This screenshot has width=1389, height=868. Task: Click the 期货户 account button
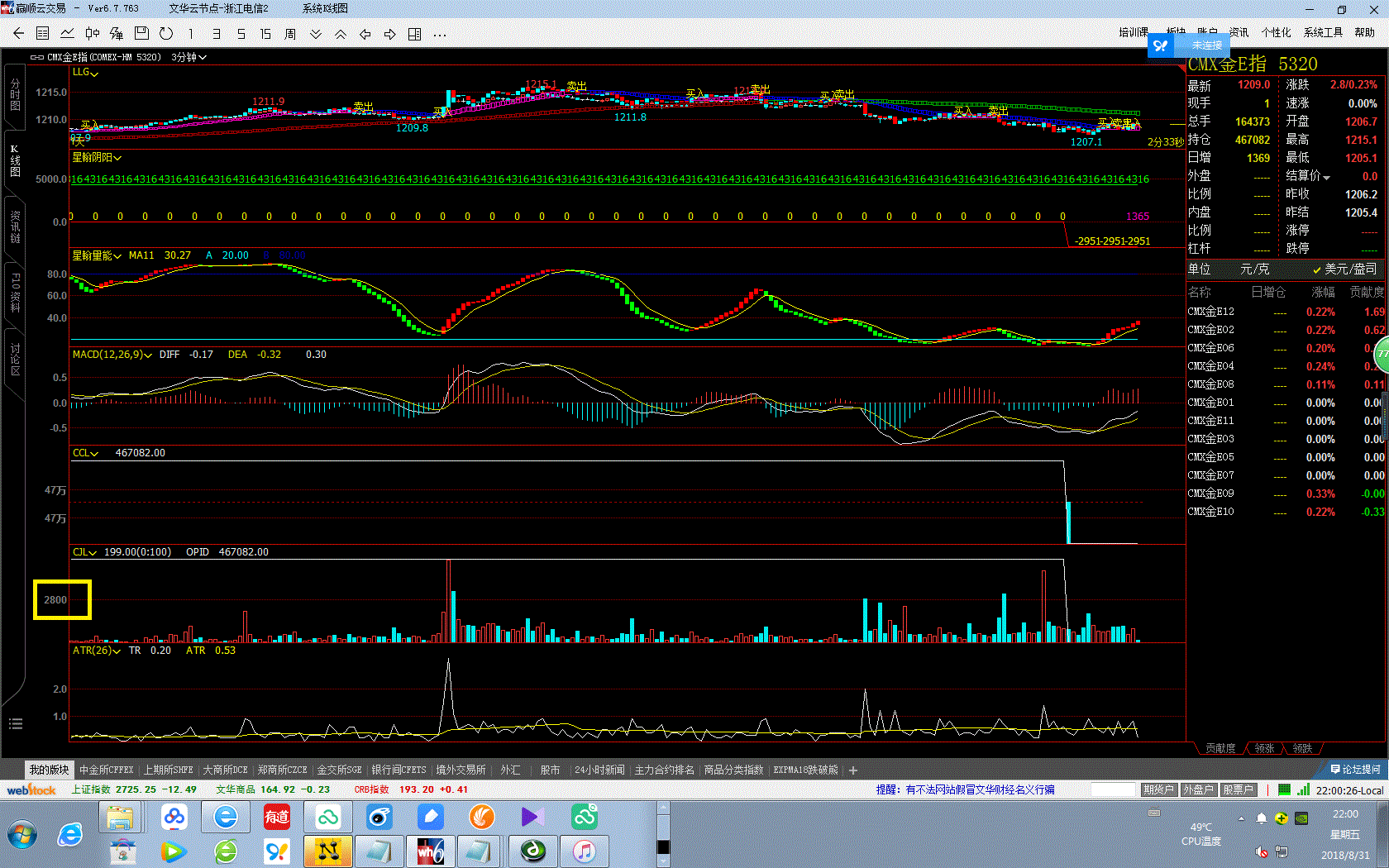coord(1158,789)
